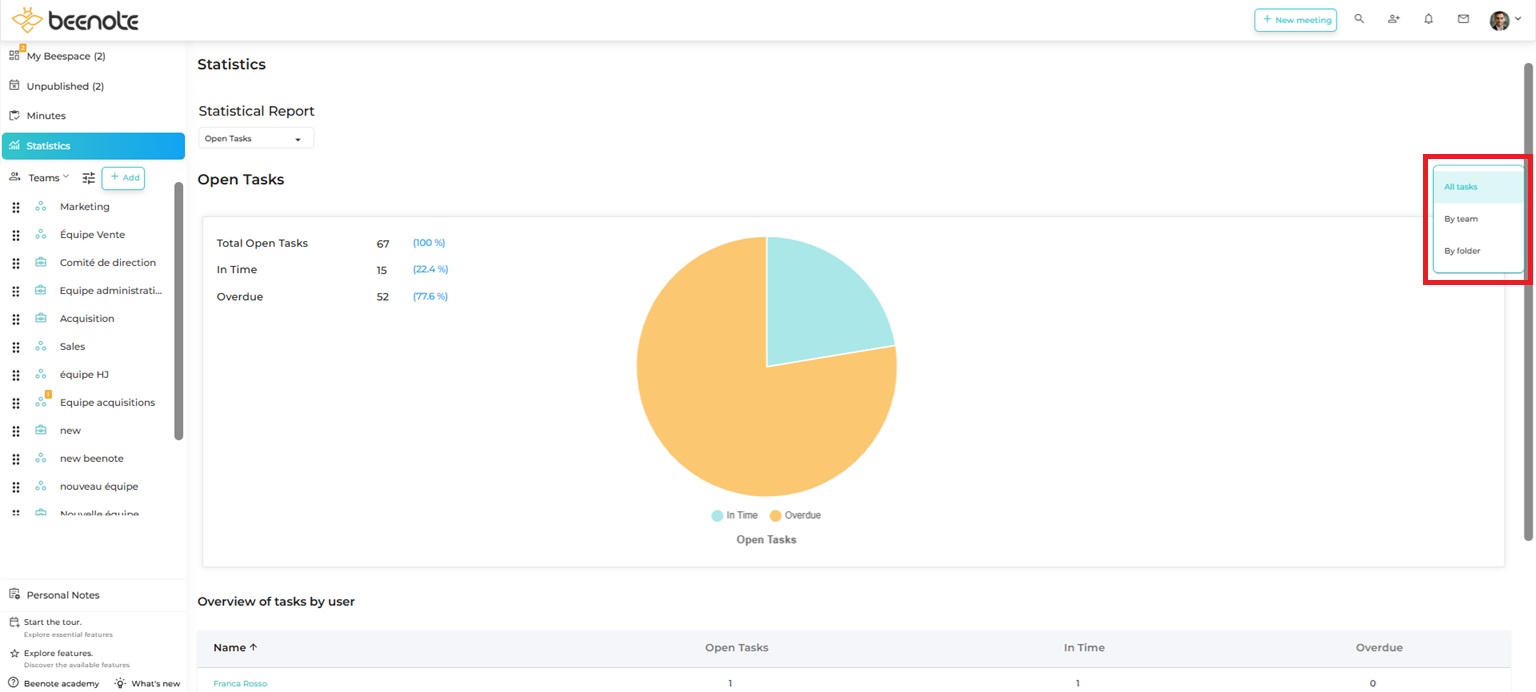The height and width of the screenshot is (692, 1536).
Task: Open notifications via the bell icon
Action: 1428,18
